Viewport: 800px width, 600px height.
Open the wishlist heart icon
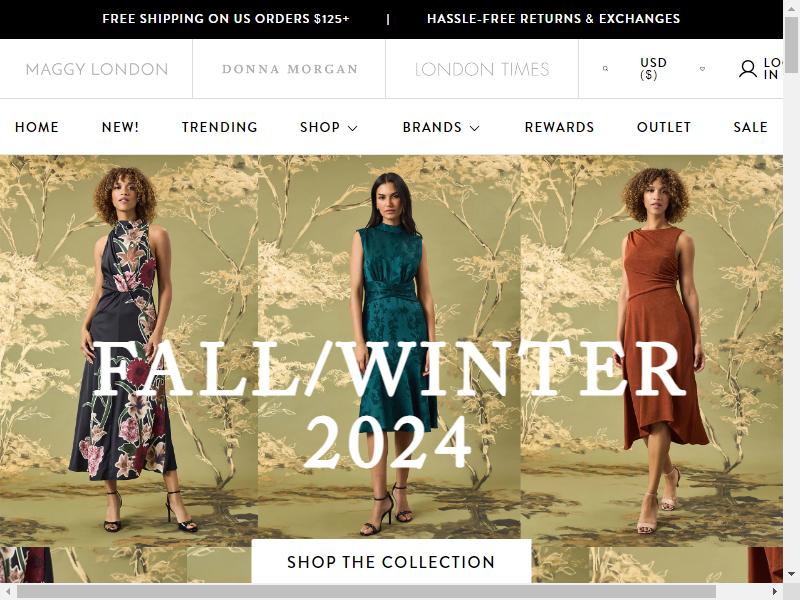point(702,69)
